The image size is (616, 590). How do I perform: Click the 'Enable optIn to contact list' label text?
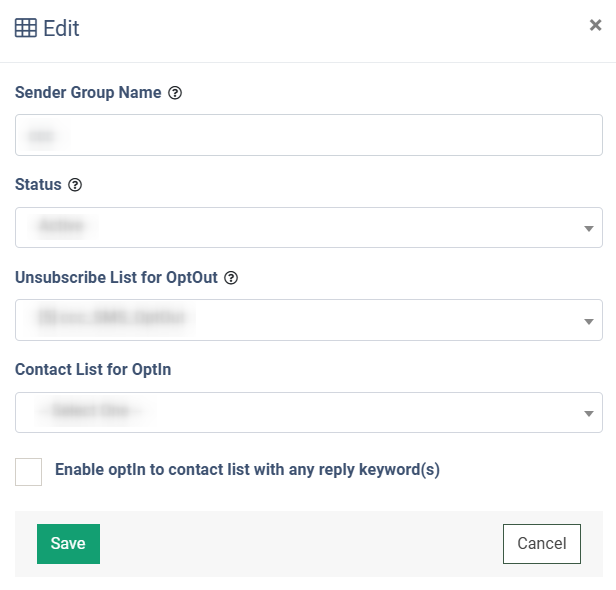click(247, 469)
